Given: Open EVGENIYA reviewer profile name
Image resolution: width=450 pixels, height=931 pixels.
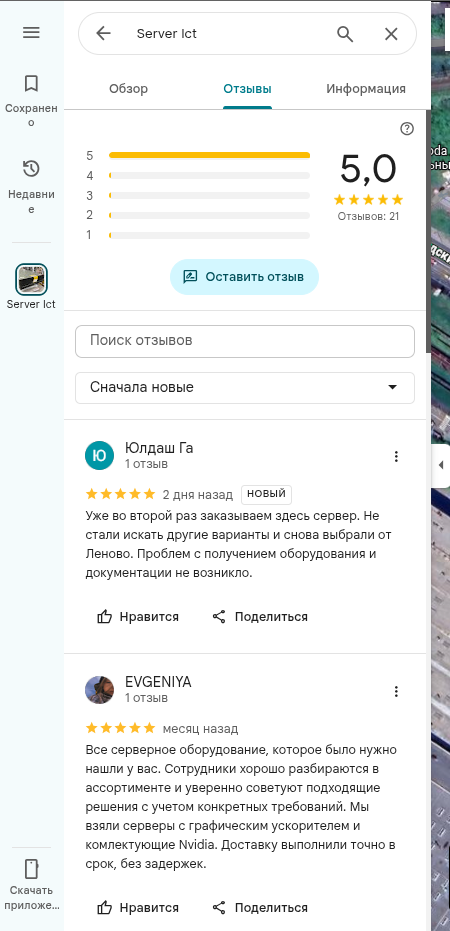Looking at the screenshot, I should click(x=159, y=682).
